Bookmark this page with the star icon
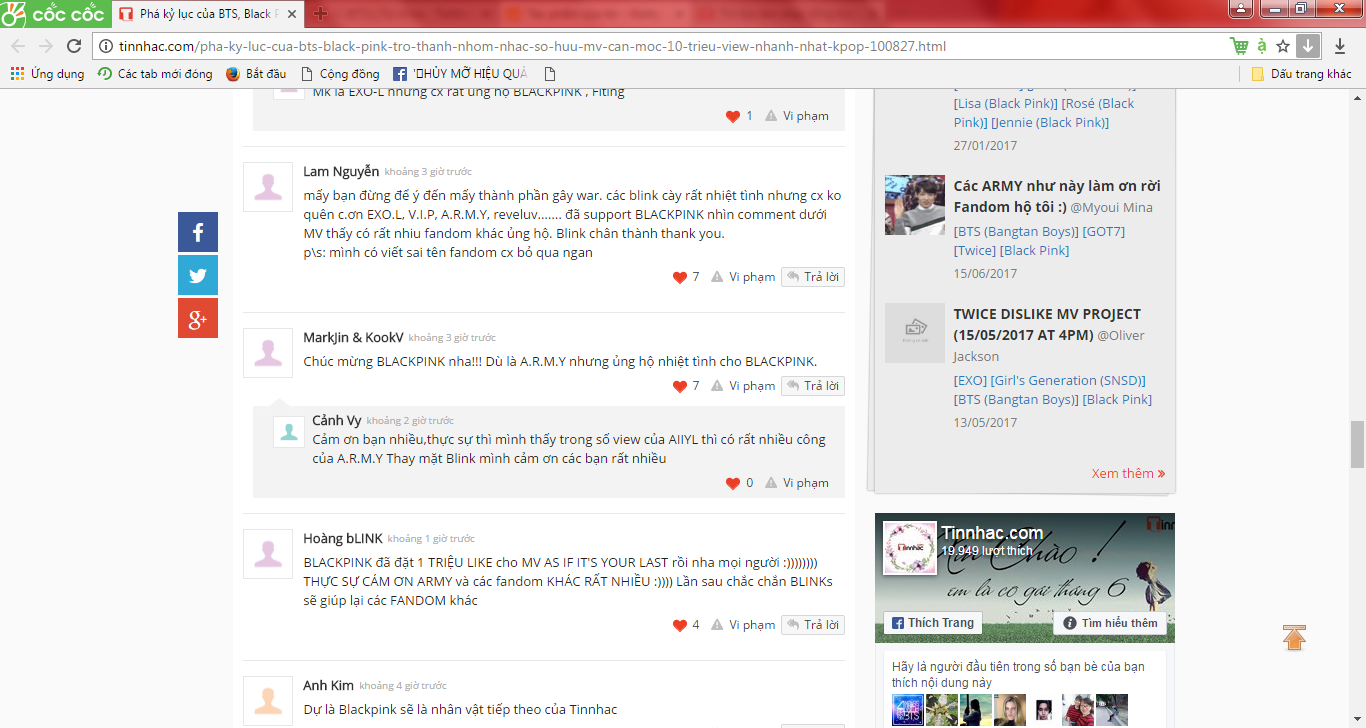 [1283, 46]
